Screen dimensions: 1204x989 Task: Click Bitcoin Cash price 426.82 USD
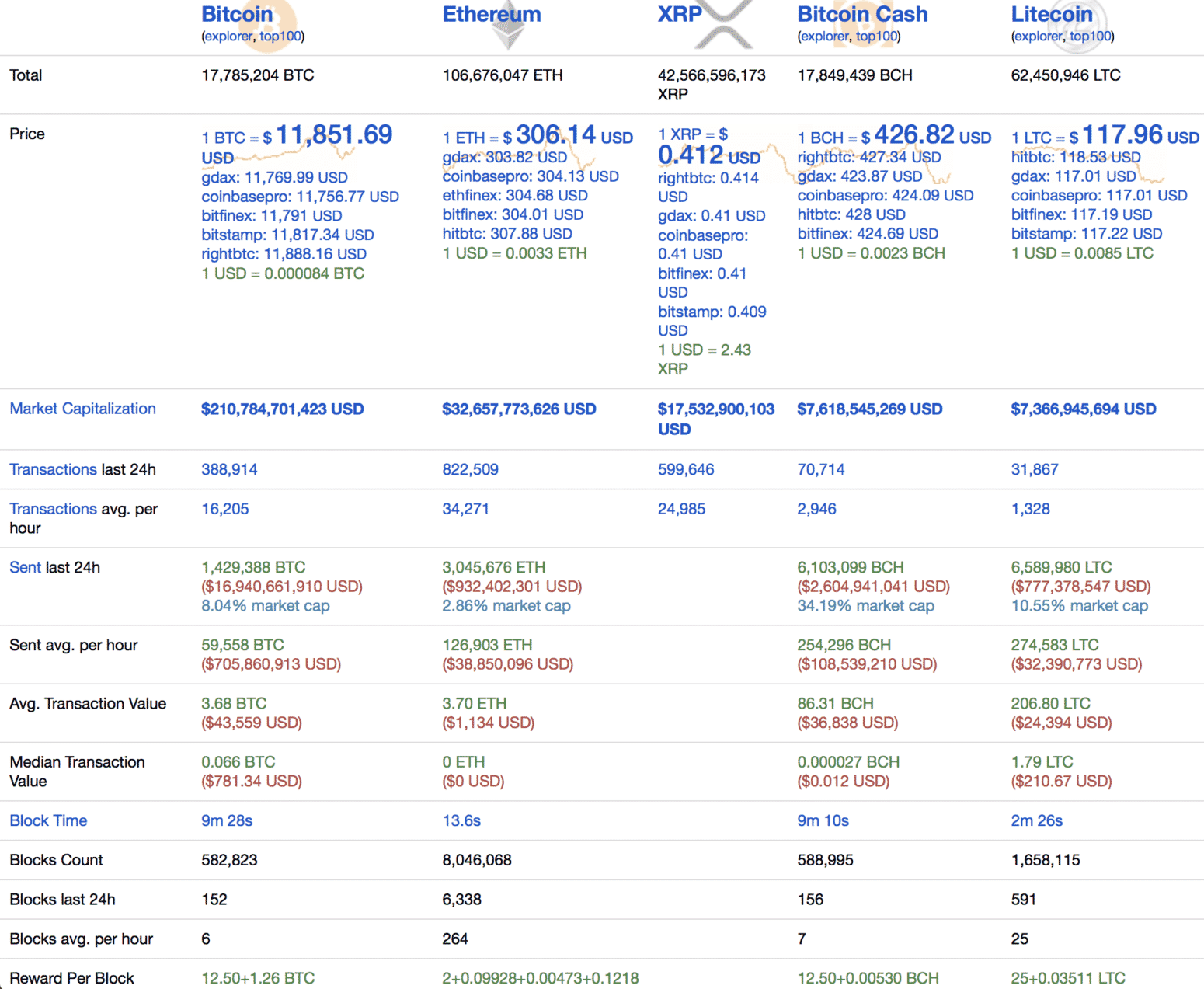pyautogui.click(x=894, y=135)
